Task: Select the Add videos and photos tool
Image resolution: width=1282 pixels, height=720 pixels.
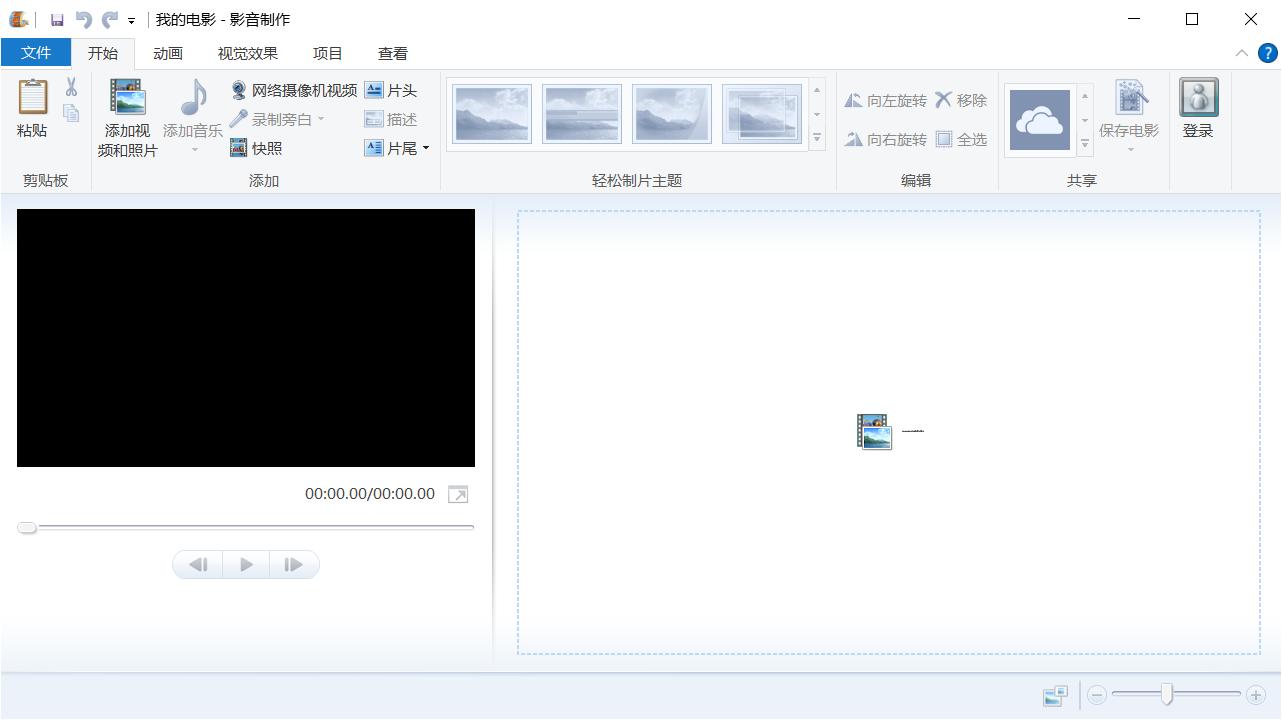Action: 125,117
